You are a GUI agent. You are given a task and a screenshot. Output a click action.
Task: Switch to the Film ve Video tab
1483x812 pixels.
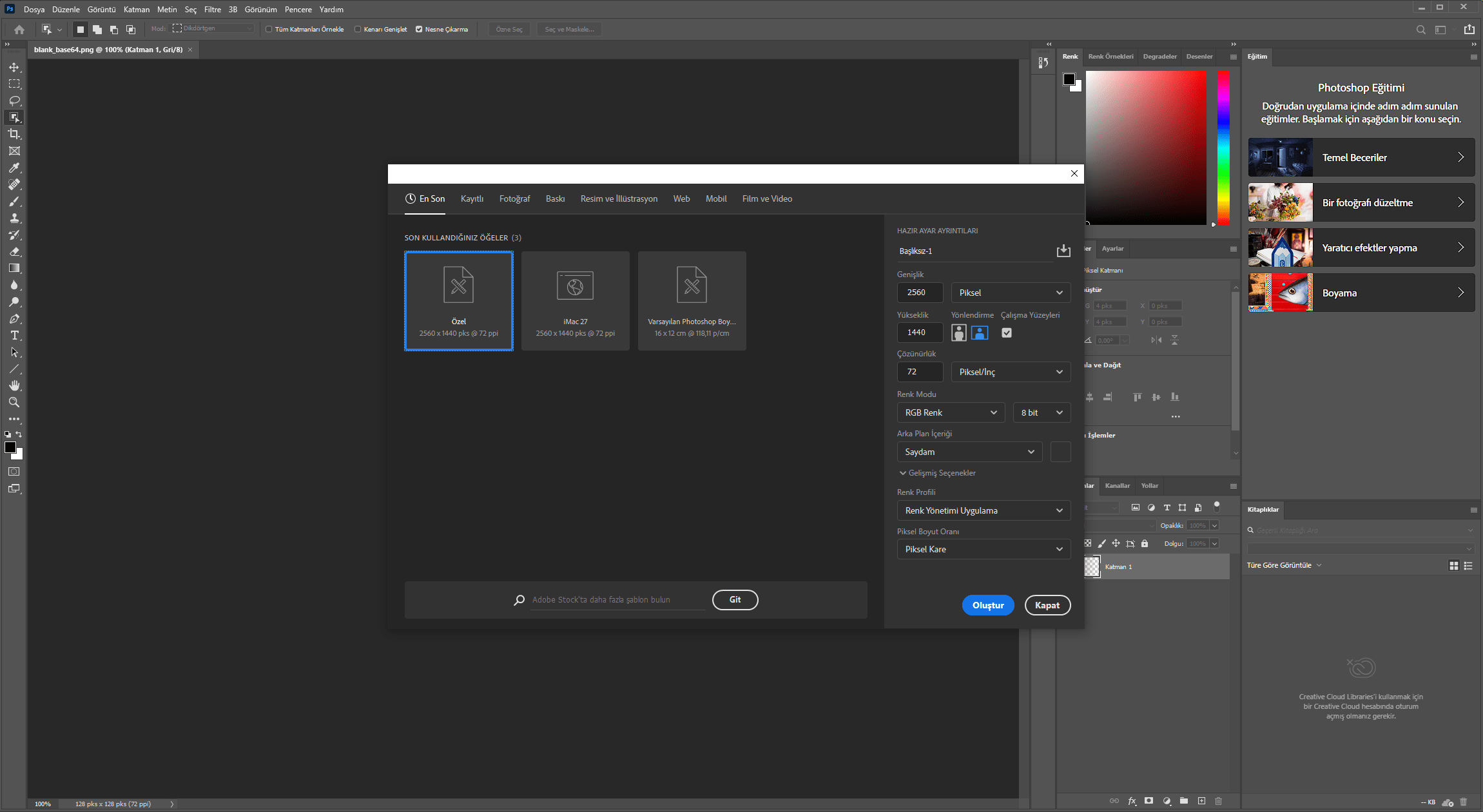(x=767, y=198)
